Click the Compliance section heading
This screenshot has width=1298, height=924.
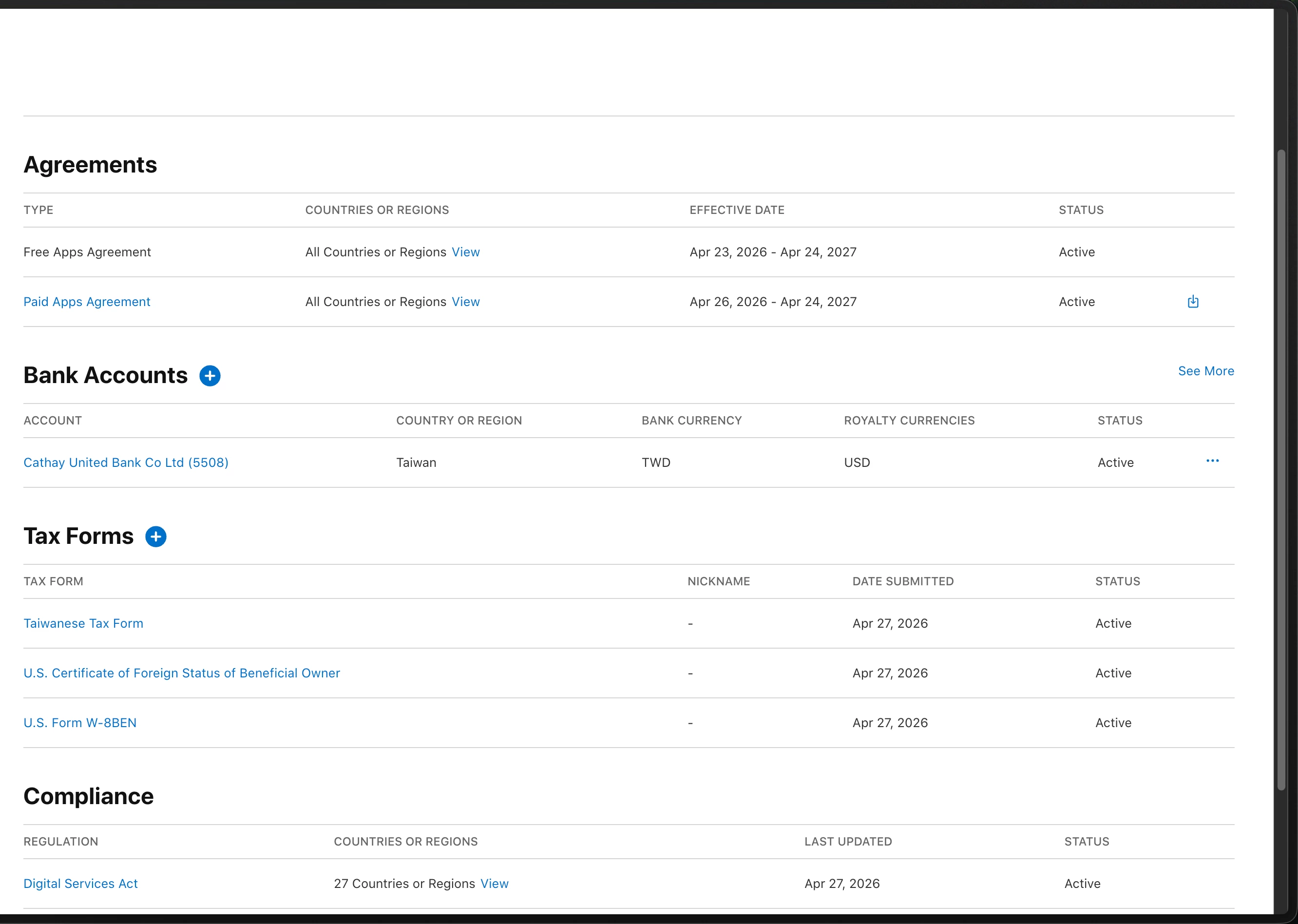88,796
